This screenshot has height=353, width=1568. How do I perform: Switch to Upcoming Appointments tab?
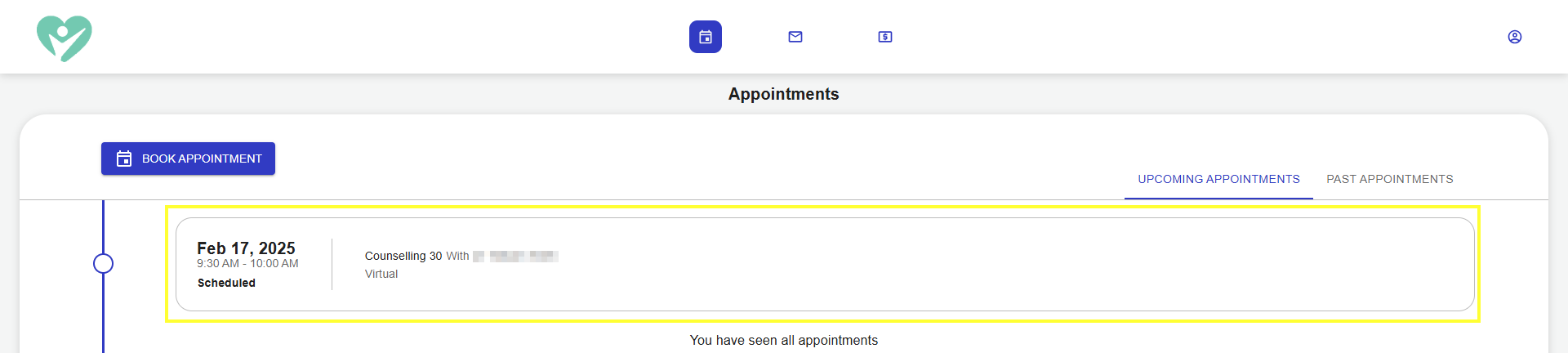(1218, 179)
